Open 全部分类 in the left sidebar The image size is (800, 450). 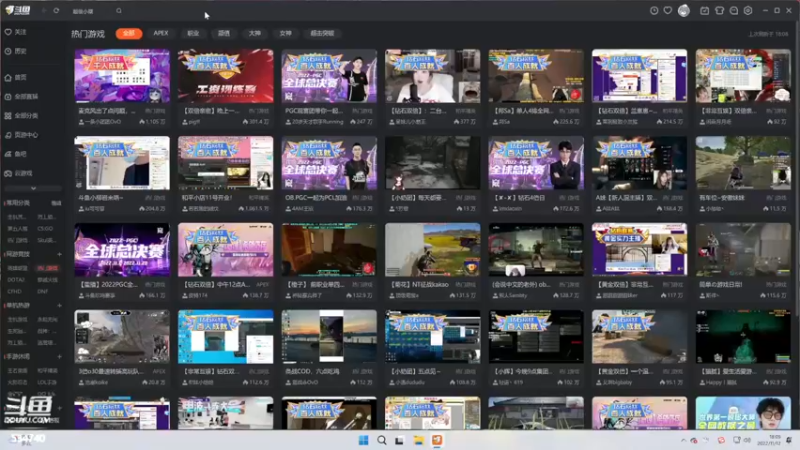point(21,116)
